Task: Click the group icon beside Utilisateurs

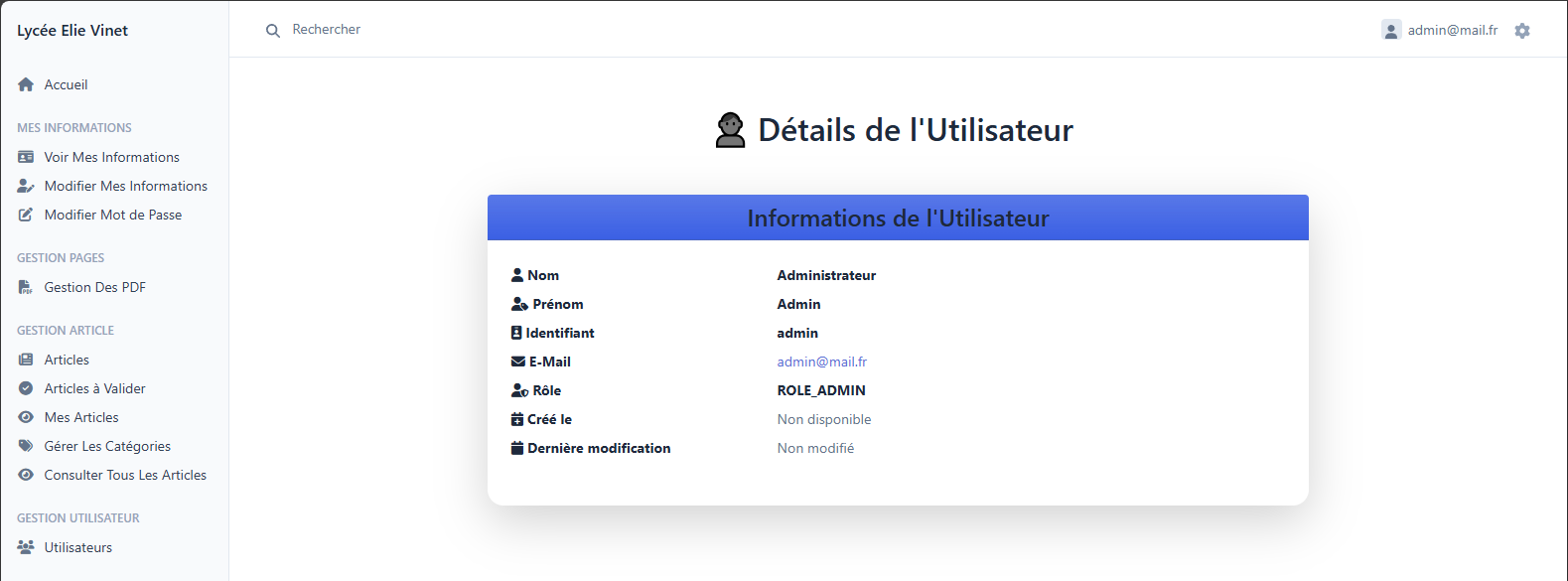Action: click(x=26, y=547)
